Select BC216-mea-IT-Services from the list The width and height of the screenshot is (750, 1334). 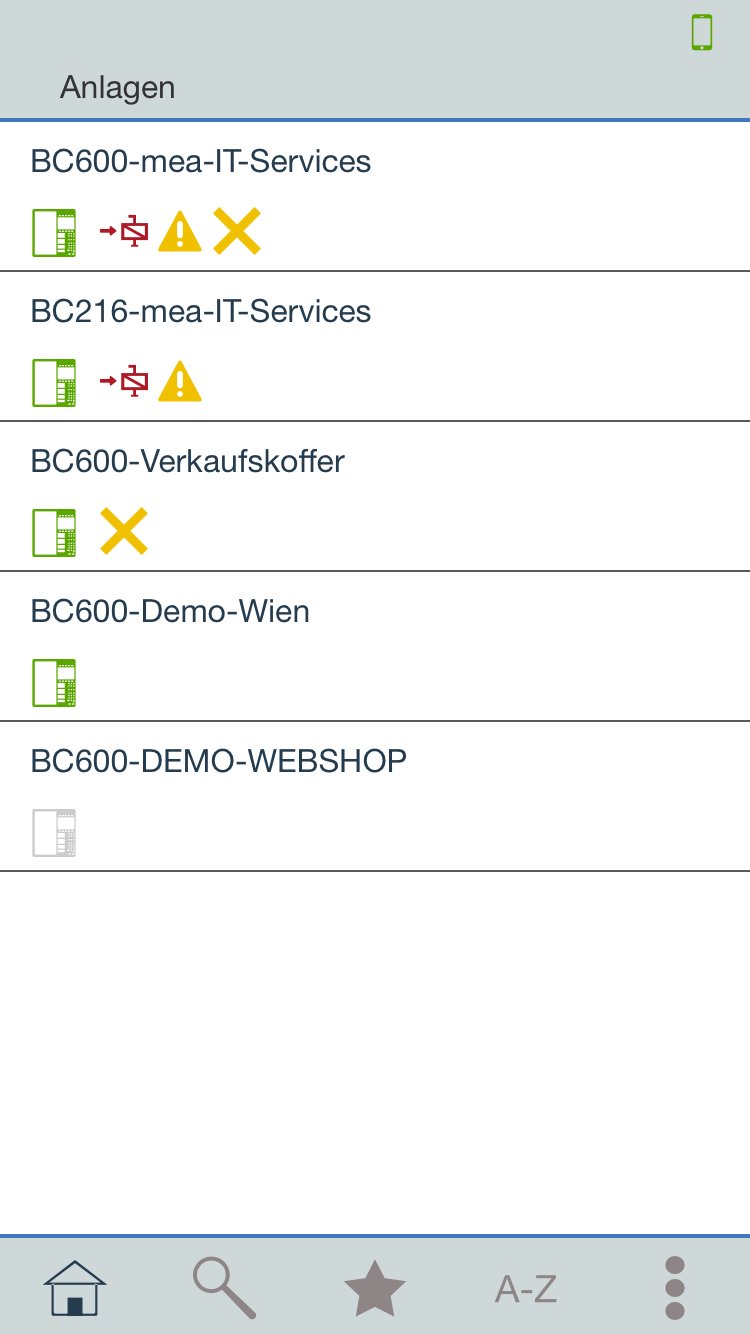tap(201, 312)
